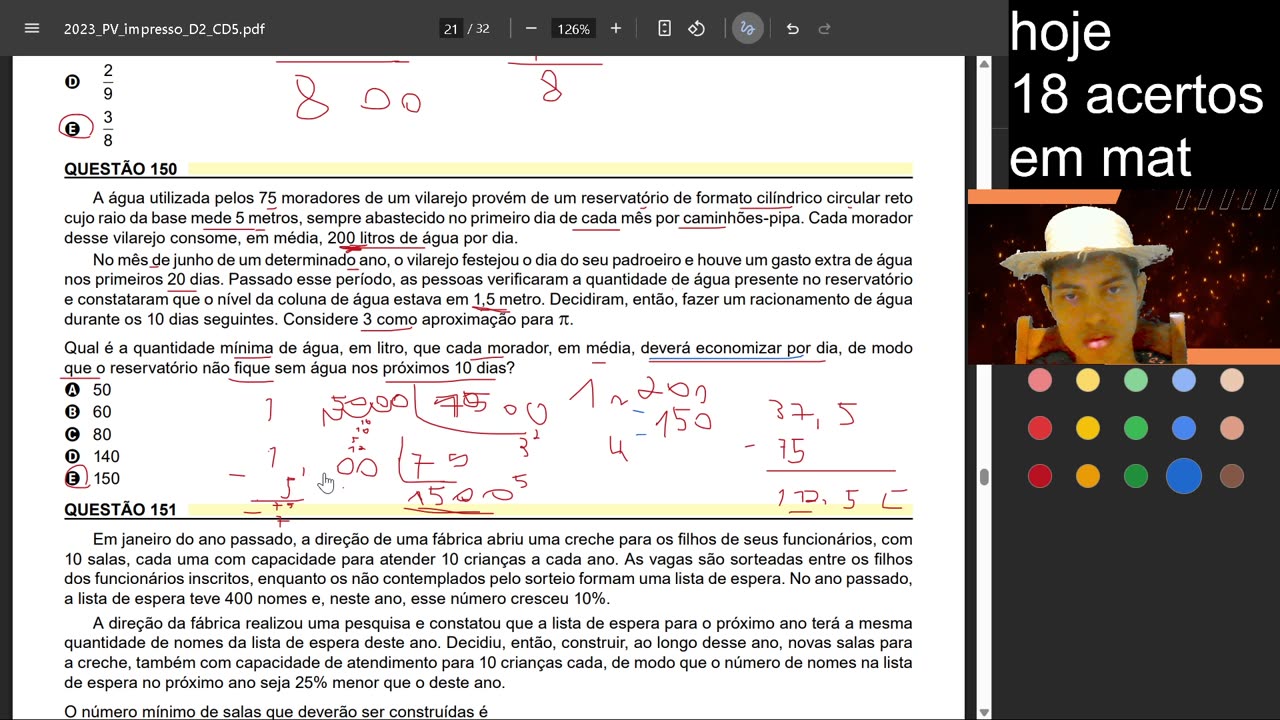Open the PDF viewer sidebar menu

31,29
